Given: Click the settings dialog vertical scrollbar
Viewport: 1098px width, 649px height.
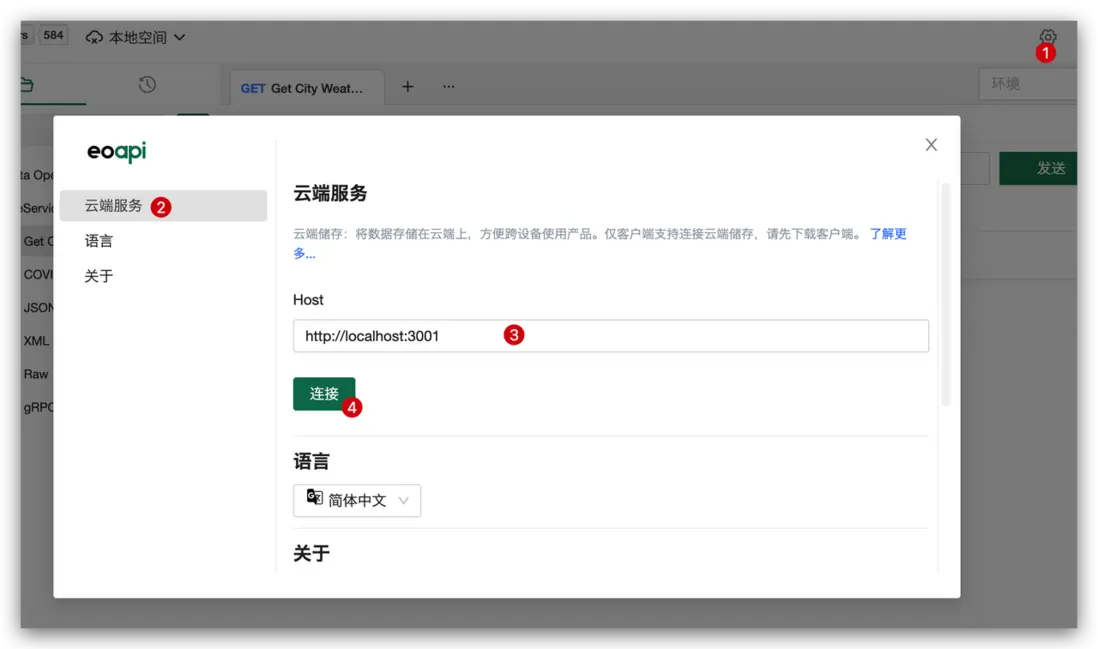Looking at the screenshot, I should coord(945,294).
